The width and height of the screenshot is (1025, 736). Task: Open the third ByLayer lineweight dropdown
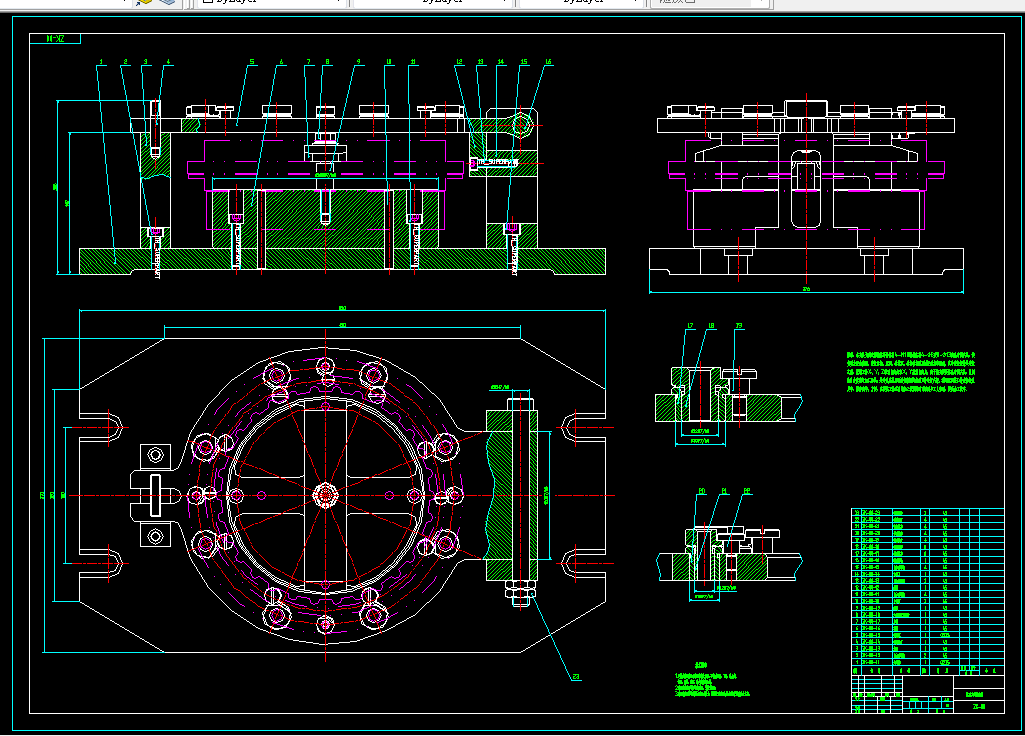580,3
